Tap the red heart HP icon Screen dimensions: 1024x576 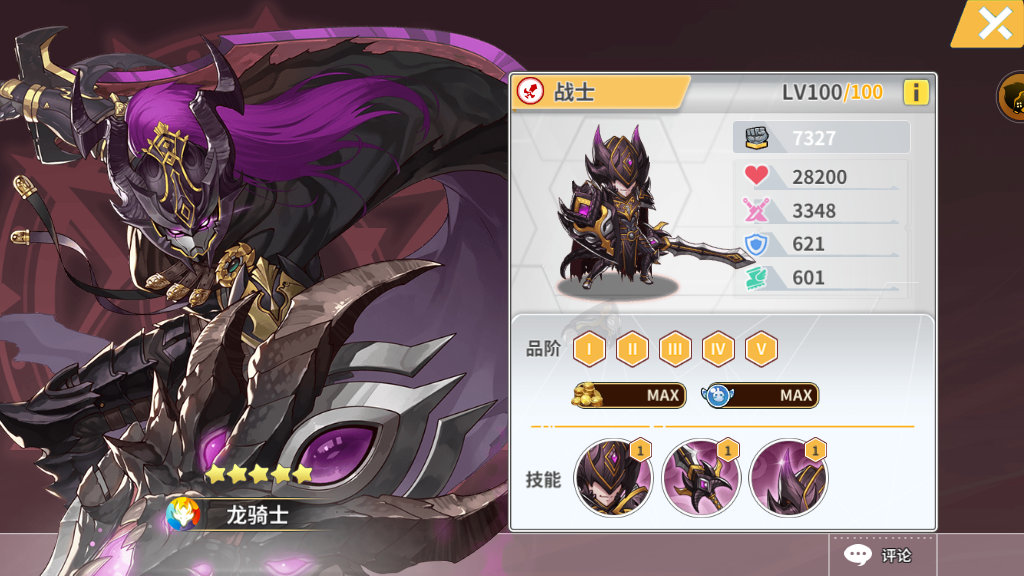[x=756, y=175]
